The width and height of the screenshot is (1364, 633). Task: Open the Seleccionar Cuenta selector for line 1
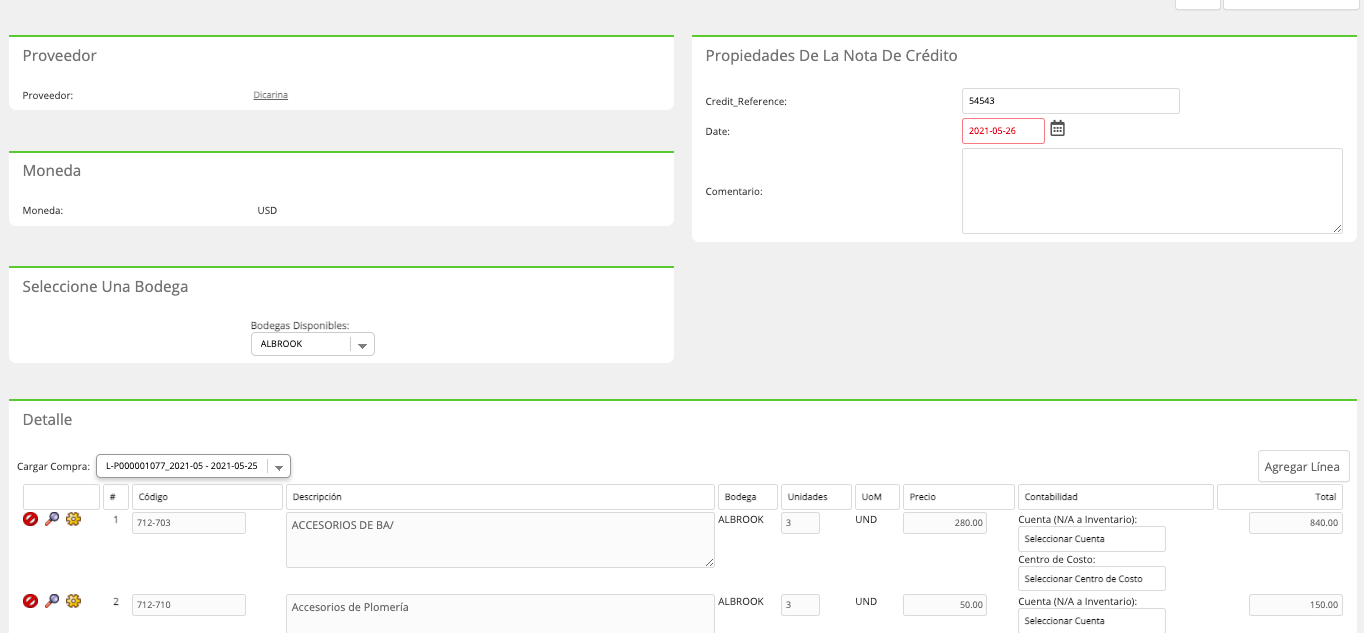coord(1092,539)
